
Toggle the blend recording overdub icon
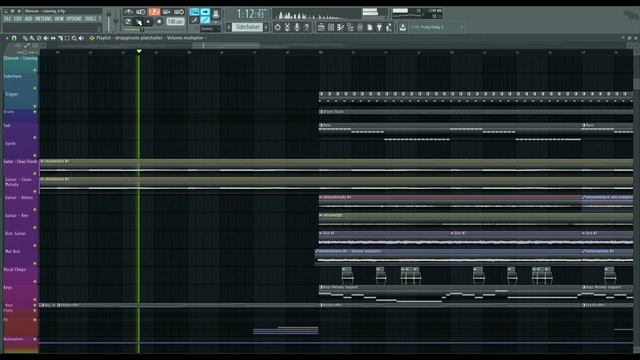click(x=167, y=12)
